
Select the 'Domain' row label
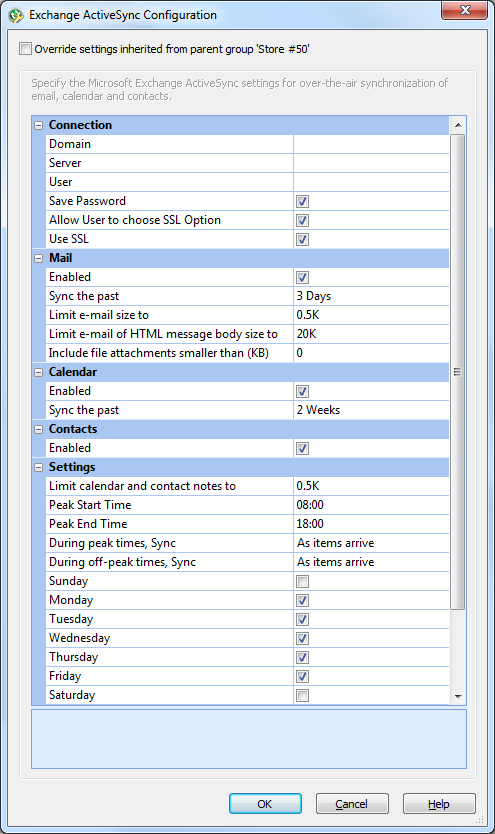[70, 144]
